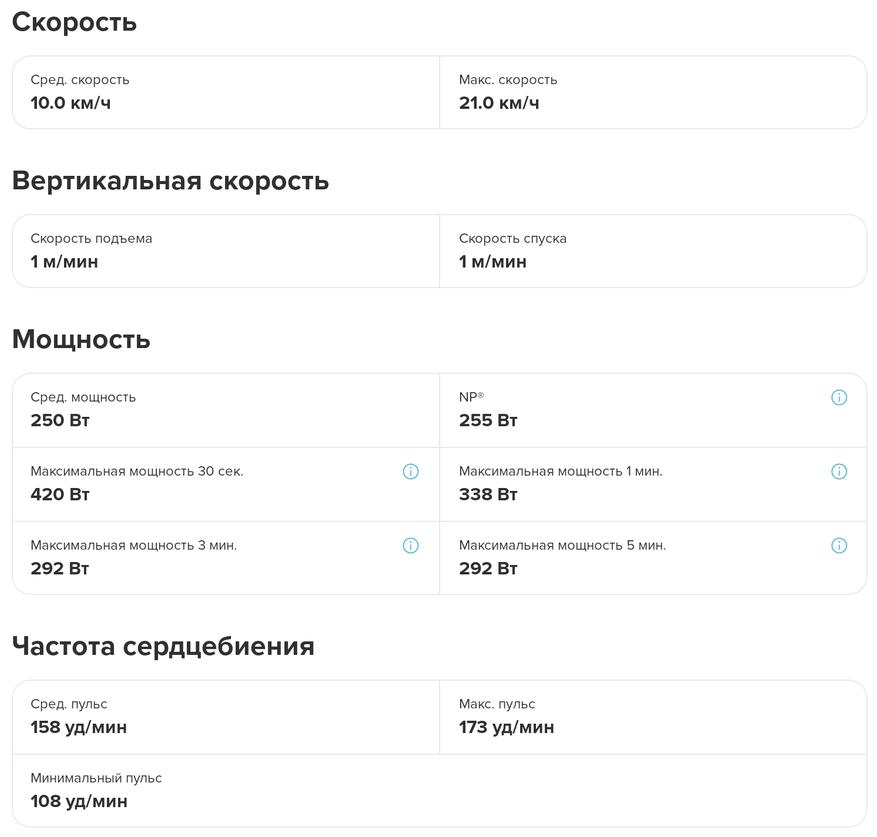
Task: Click the value 108 уд/мин
Action: pos(79,801)
